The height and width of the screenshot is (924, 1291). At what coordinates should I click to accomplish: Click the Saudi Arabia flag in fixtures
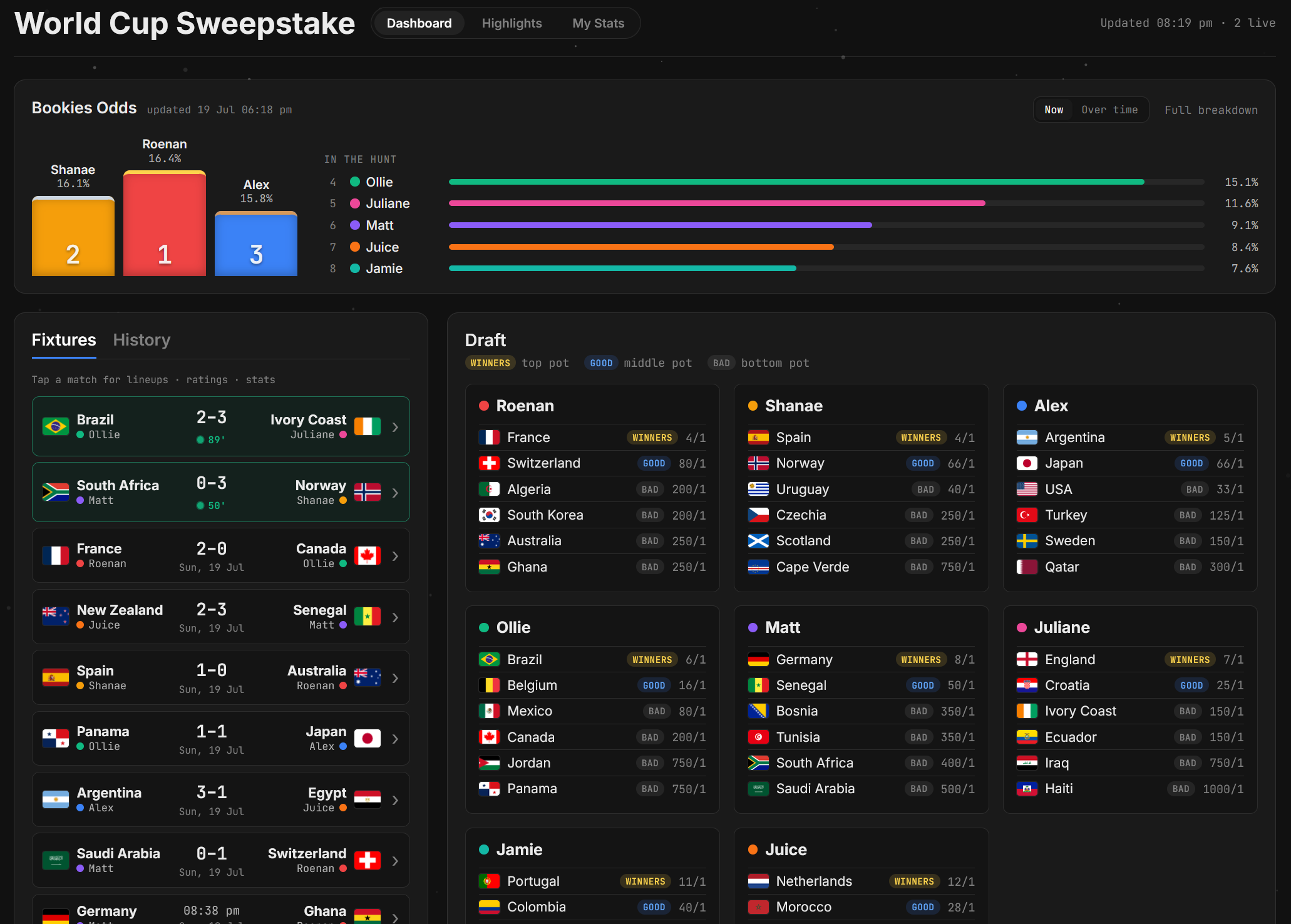pos(56,861)
